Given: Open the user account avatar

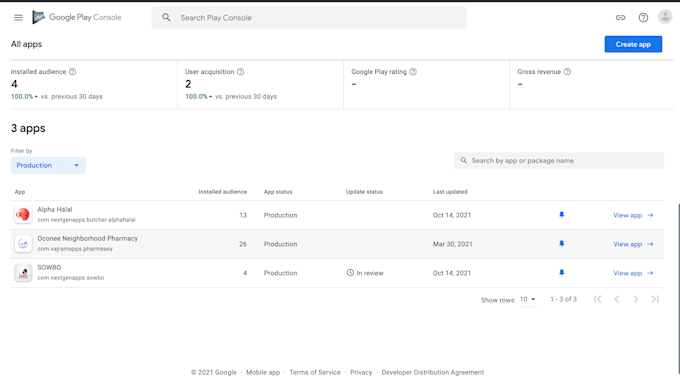Looking at the screenshot, I should pos(665,17).
